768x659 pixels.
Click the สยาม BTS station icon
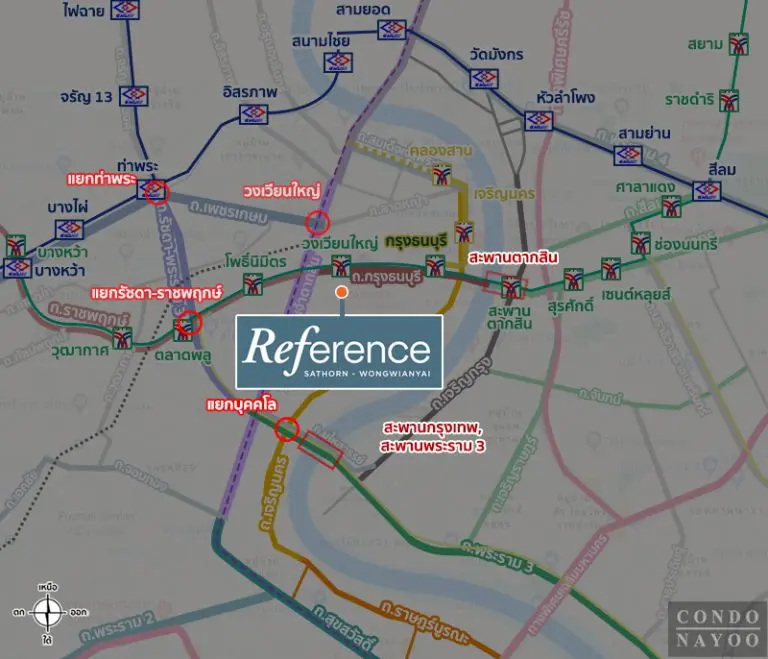[x=739, y=44]
